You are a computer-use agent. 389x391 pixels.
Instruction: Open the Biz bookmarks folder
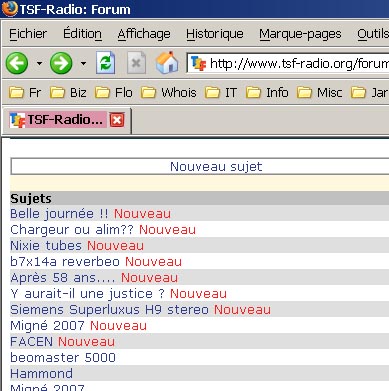(x=68, y=92)
